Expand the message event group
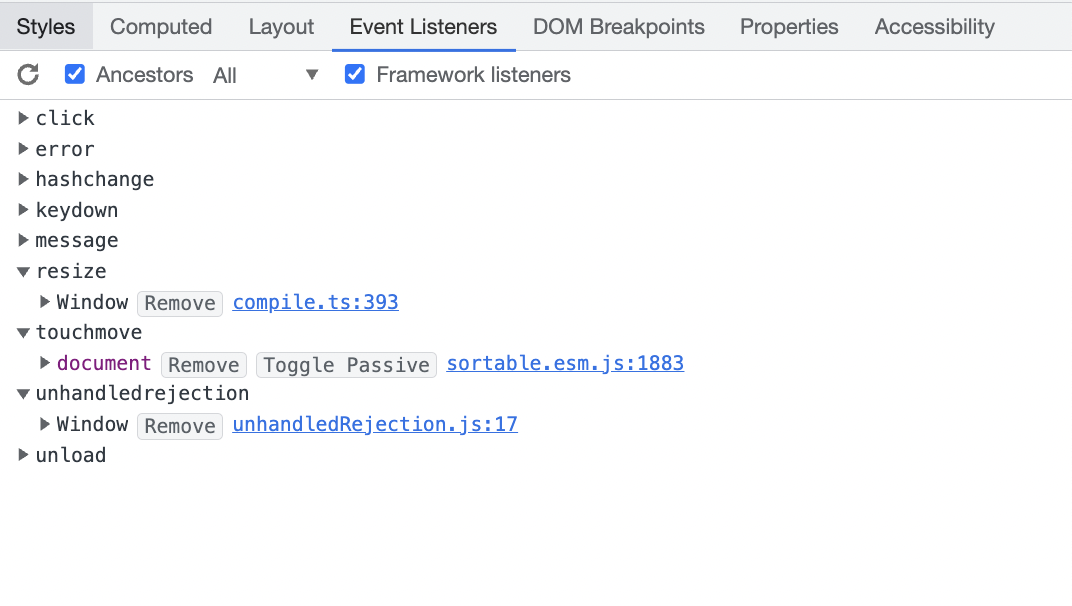The image size is (1072, 606). [x=23, y=240]
